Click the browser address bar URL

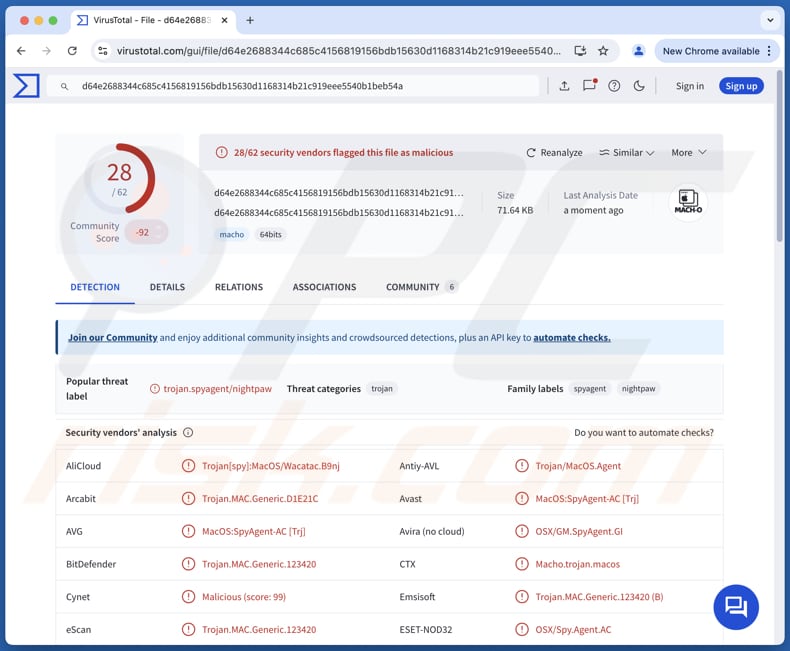click(x=339, y=51)
